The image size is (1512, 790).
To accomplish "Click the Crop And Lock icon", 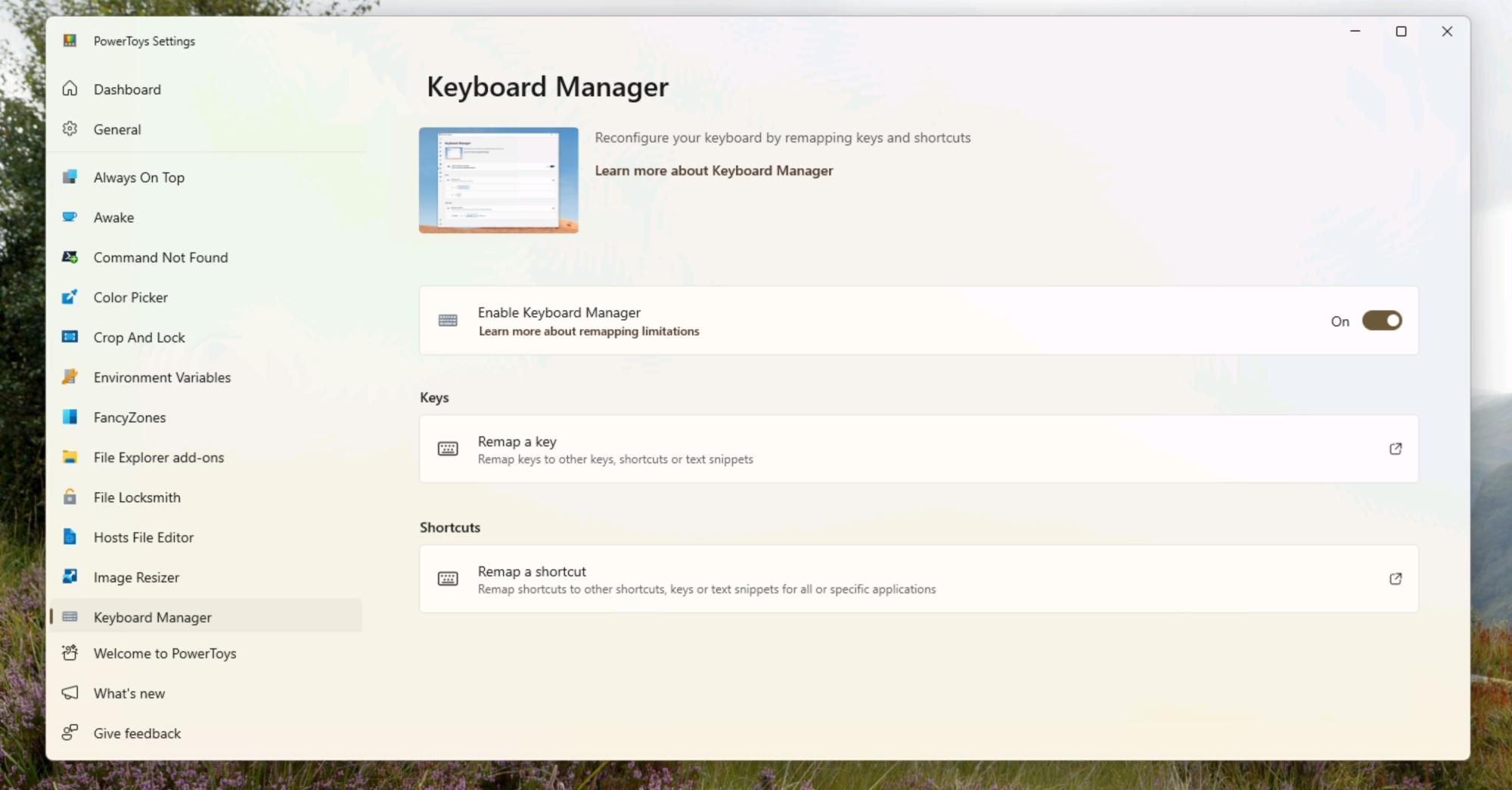I will (x=70, y=337).
